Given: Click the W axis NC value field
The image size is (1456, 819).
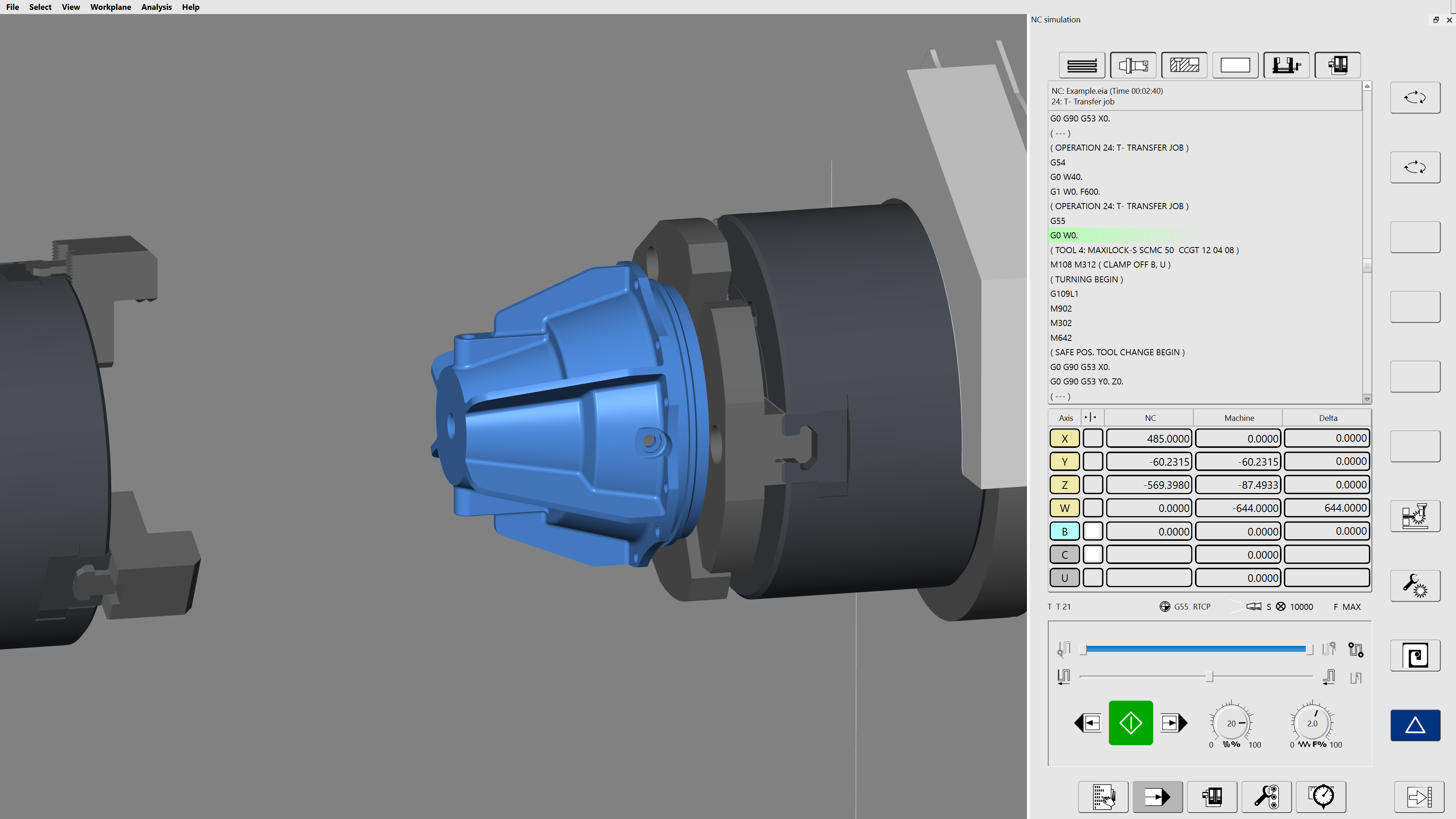Looking at the screenshot, I should [1148, 508].
